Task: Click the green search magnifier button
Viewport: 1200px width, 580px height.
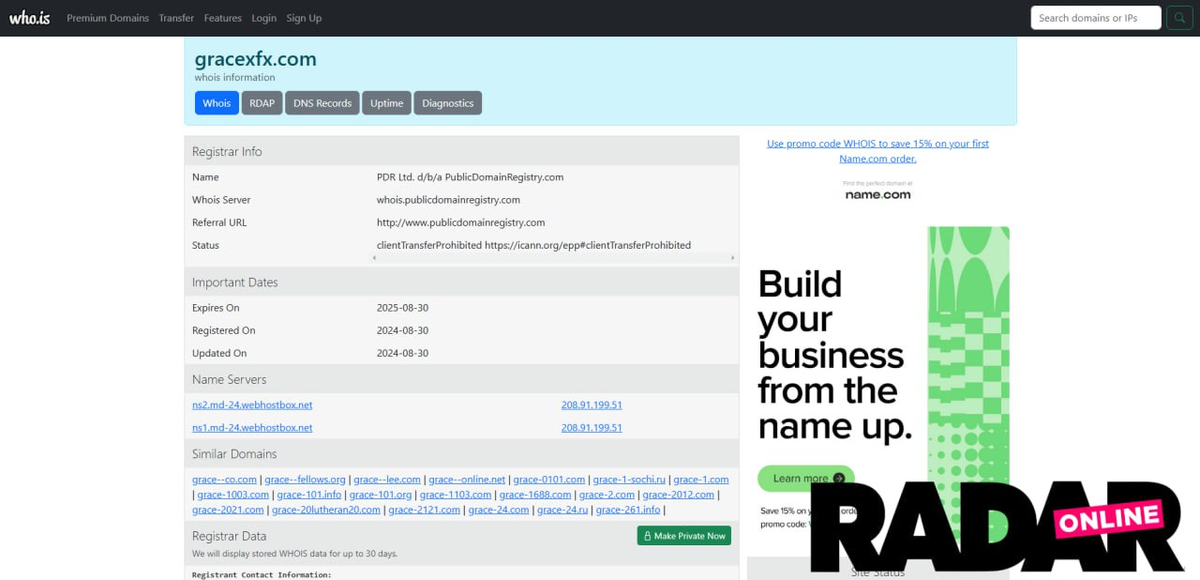Action: coord(1180,18)
